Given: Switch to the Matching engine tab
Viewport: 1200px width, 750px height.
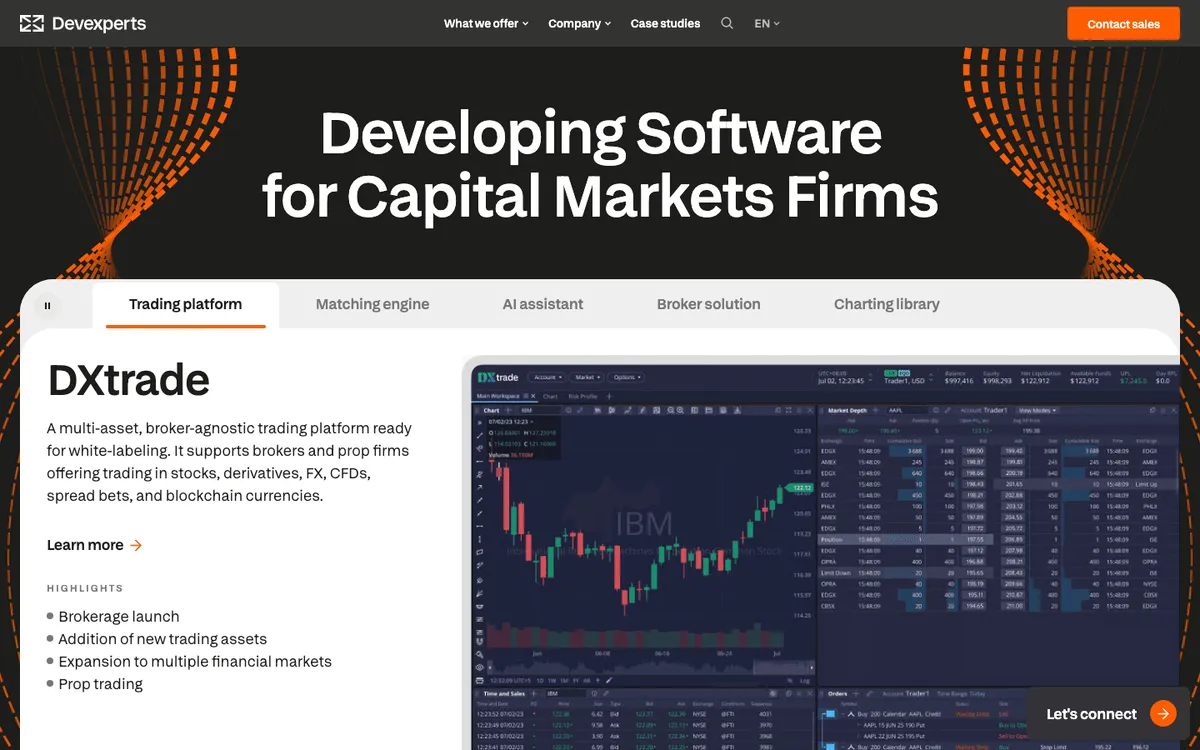Looking at the screenshot, I should tap(372, 304).
